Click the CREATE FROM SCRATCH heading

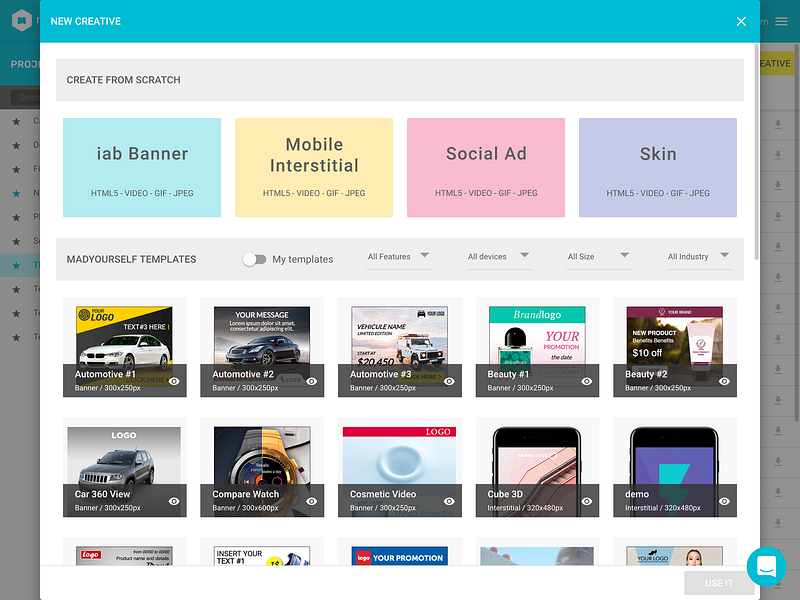(123, 80)
